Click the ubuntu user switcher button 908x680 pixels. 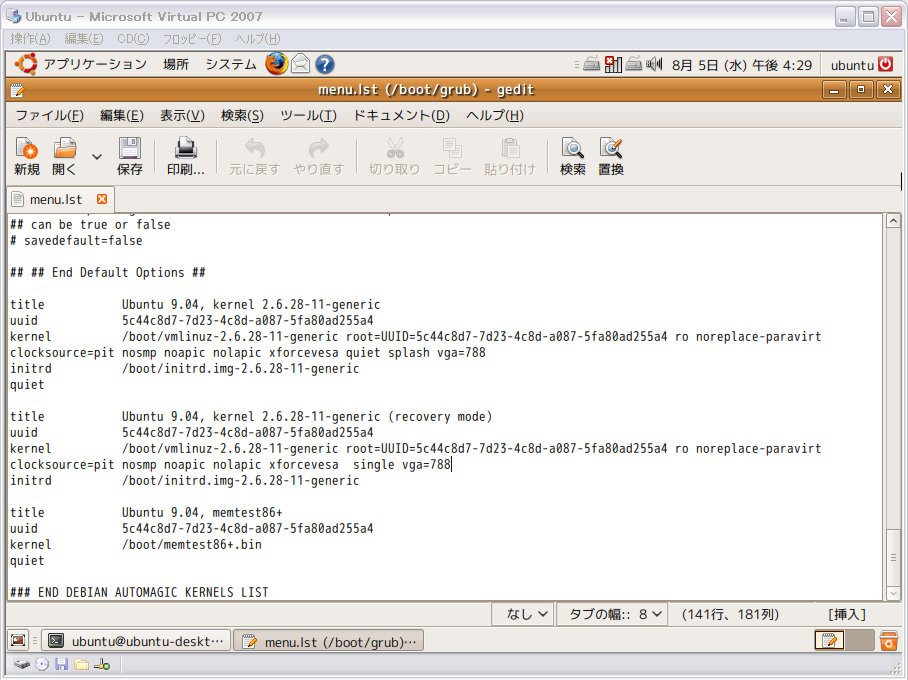click(852, 65)
